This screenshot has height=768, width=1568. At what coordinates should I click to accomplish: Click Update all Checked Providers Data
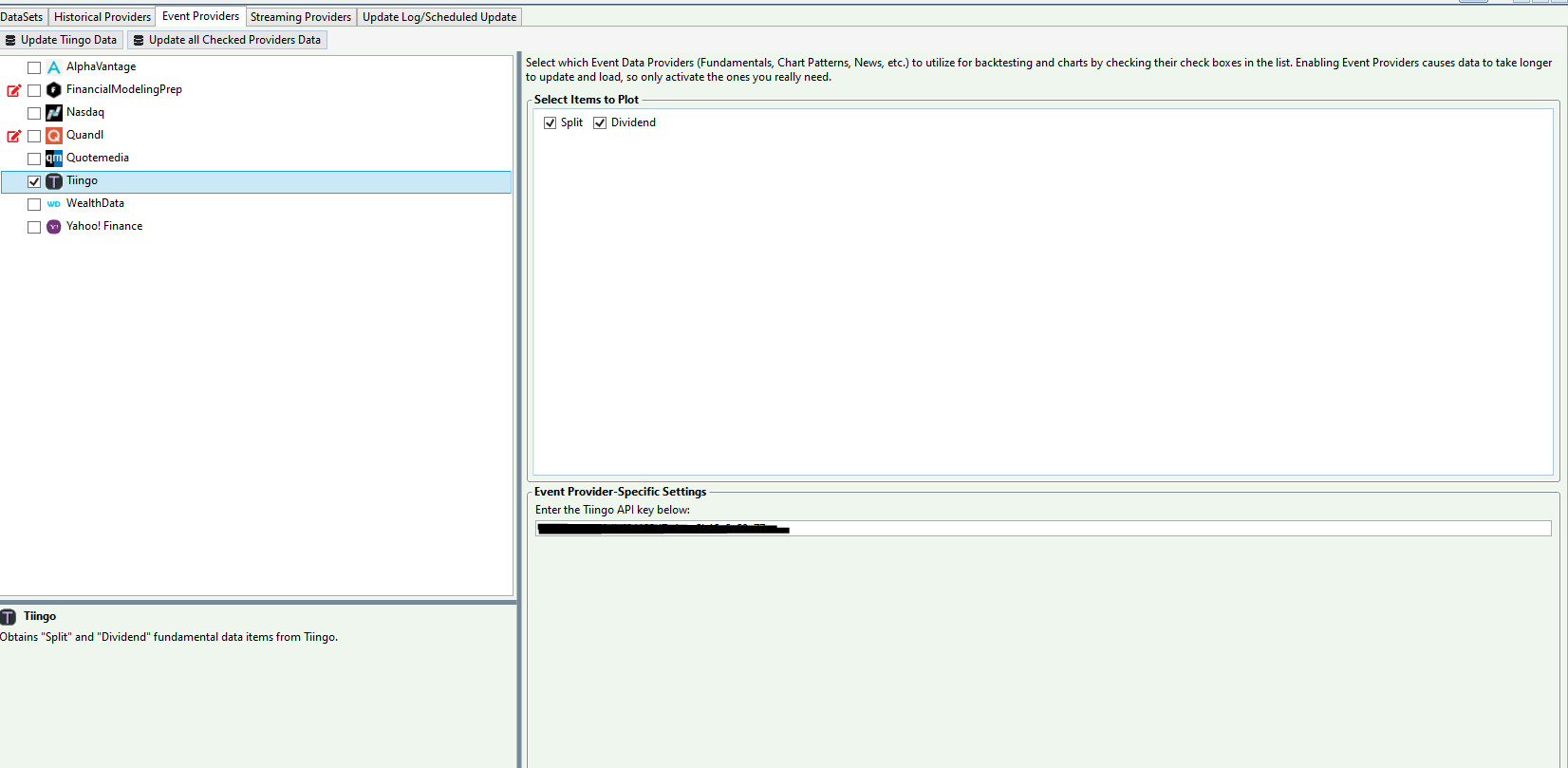(x=227, y=40)
